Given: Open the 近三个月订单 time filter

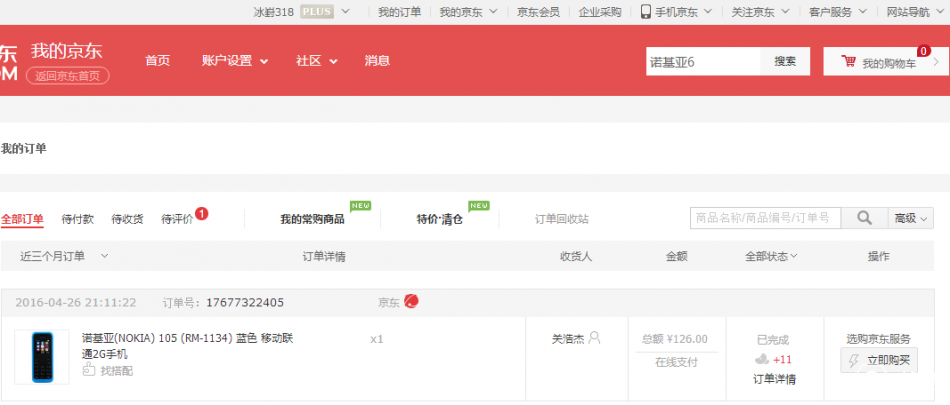Looking at the screenshot, I should [x=64, y=256].
